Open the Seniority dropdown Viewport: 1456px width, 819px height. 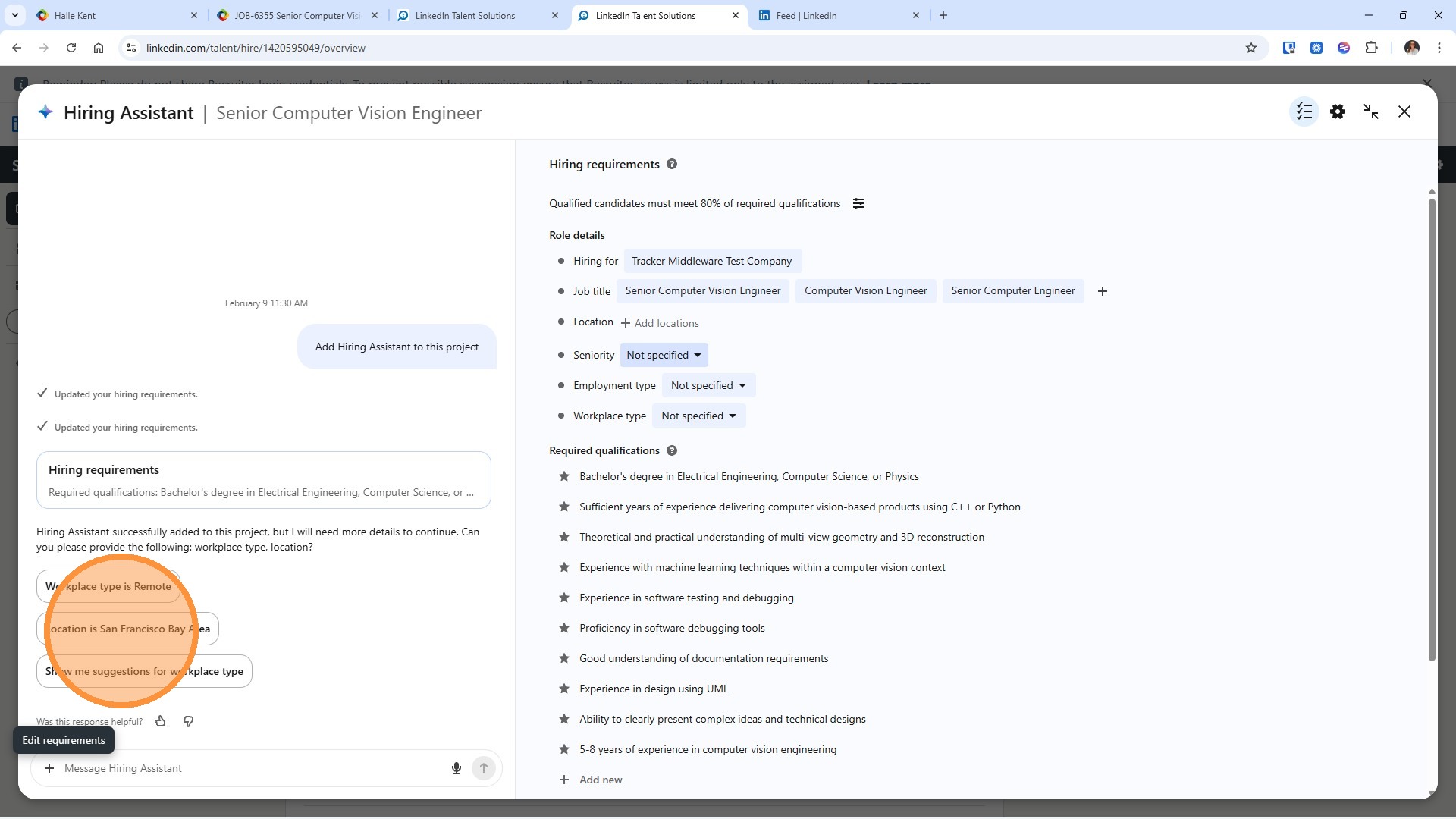(x=664, y=355)
